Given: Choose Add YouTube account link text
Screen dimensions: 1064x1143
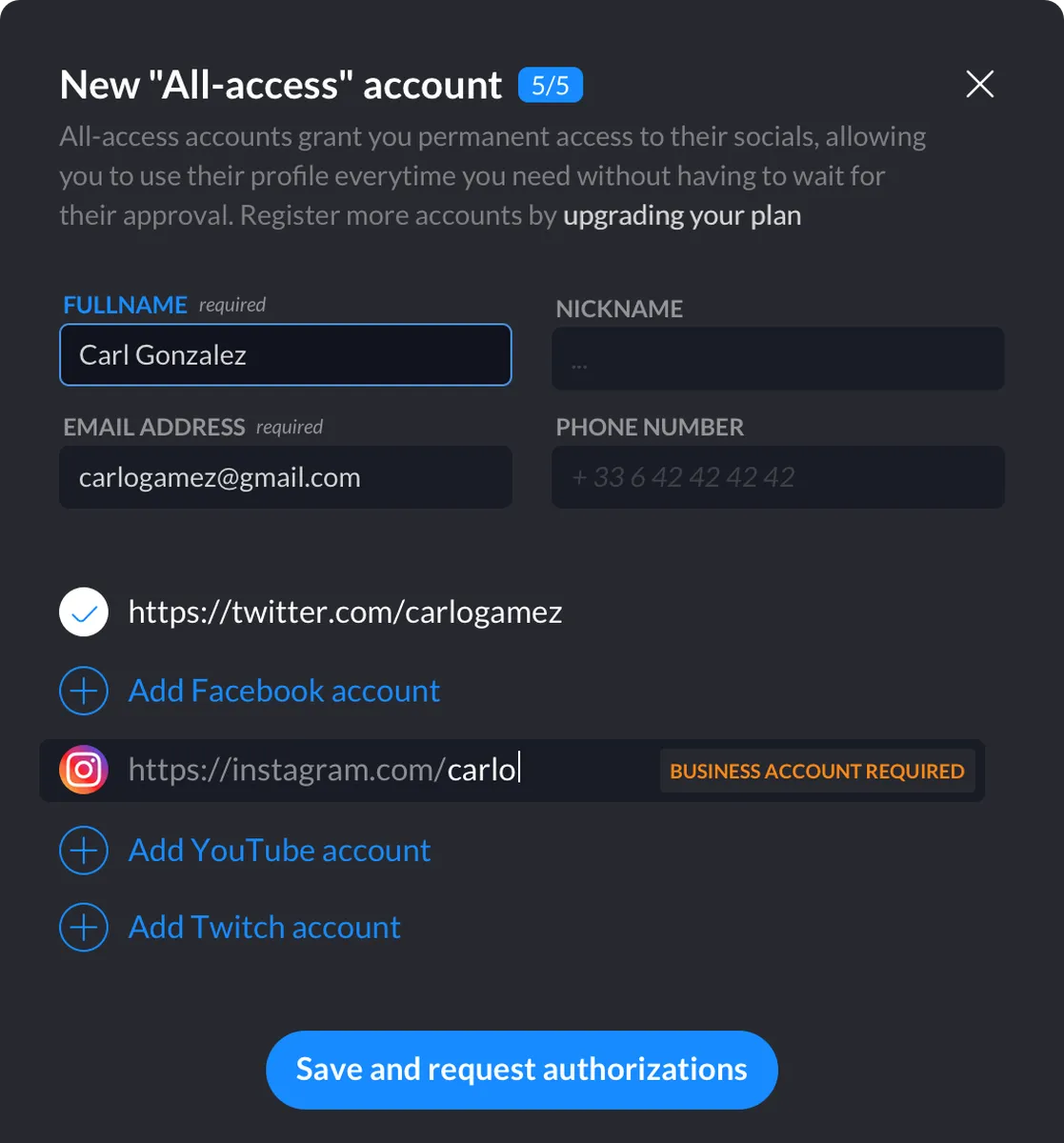Looking at the screenshot, I should 279,850.
